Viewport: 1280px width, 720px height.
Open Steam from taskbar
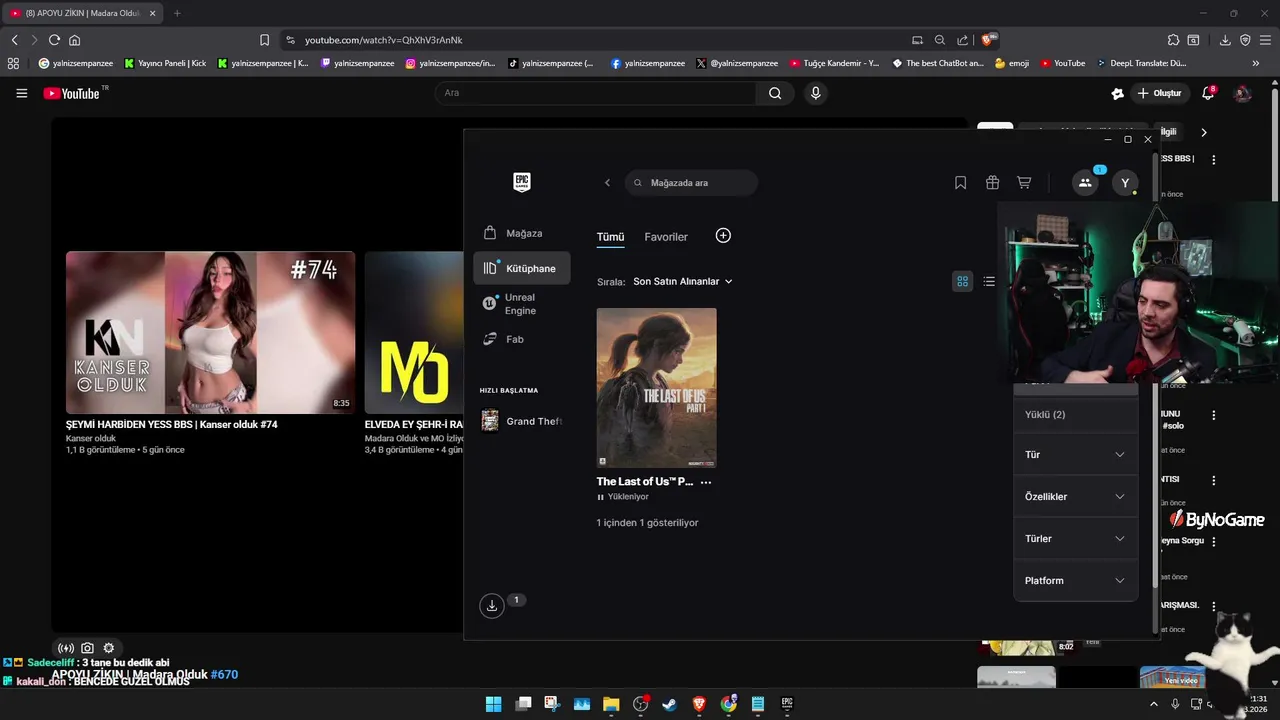tap(670, 704)
